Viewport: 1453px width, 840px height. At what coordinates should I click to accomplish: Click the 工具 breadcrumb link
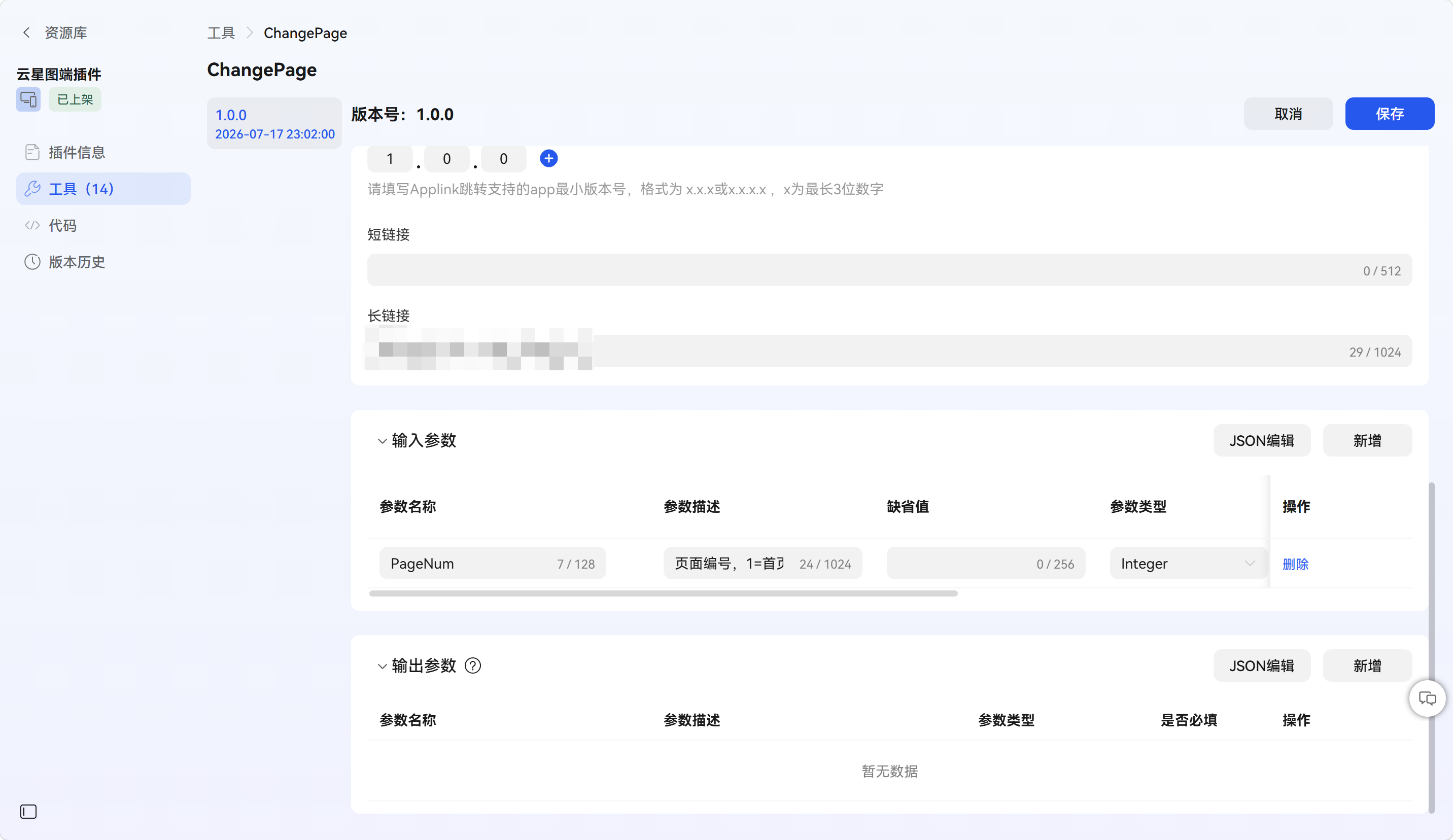(x=221, y=33)
